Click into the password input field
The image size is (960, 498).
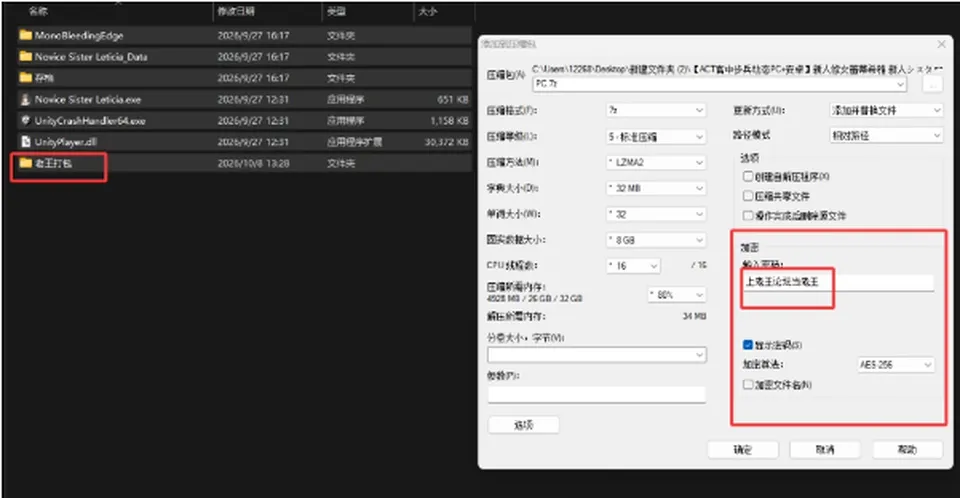point(838,282)
